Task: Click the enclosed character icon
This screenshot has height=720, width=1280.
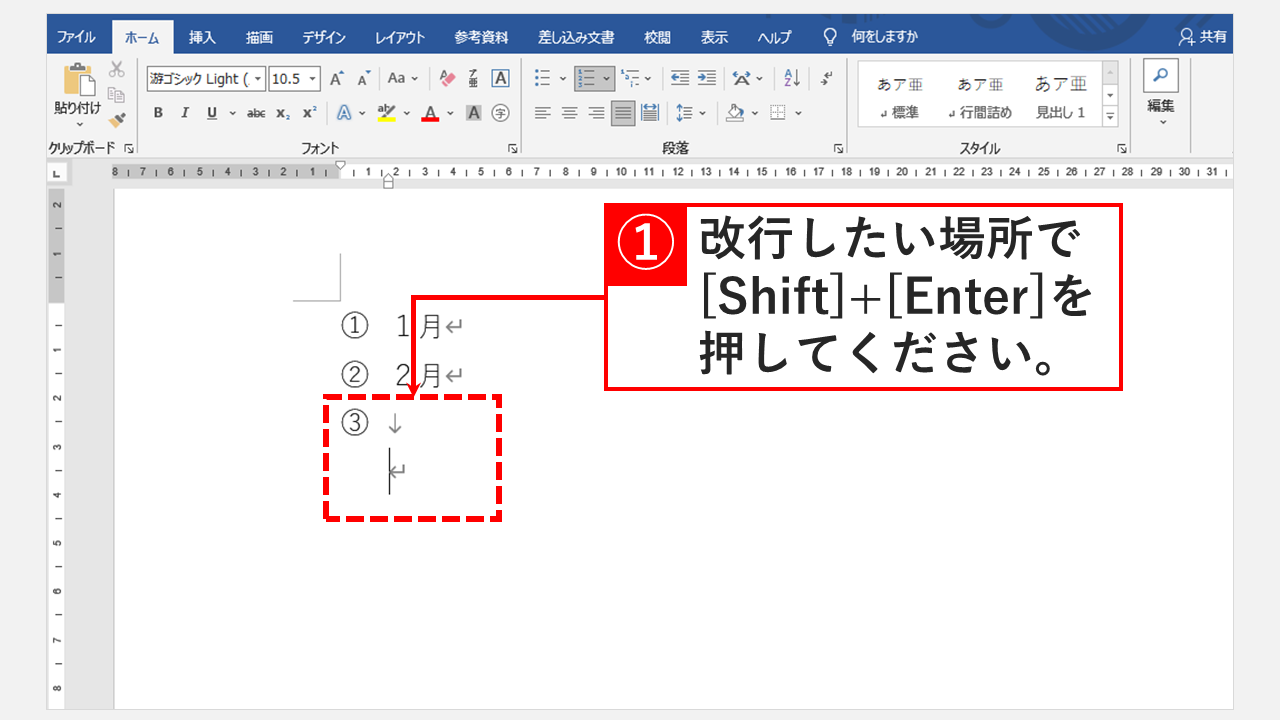Action: [x=501, y=113]
